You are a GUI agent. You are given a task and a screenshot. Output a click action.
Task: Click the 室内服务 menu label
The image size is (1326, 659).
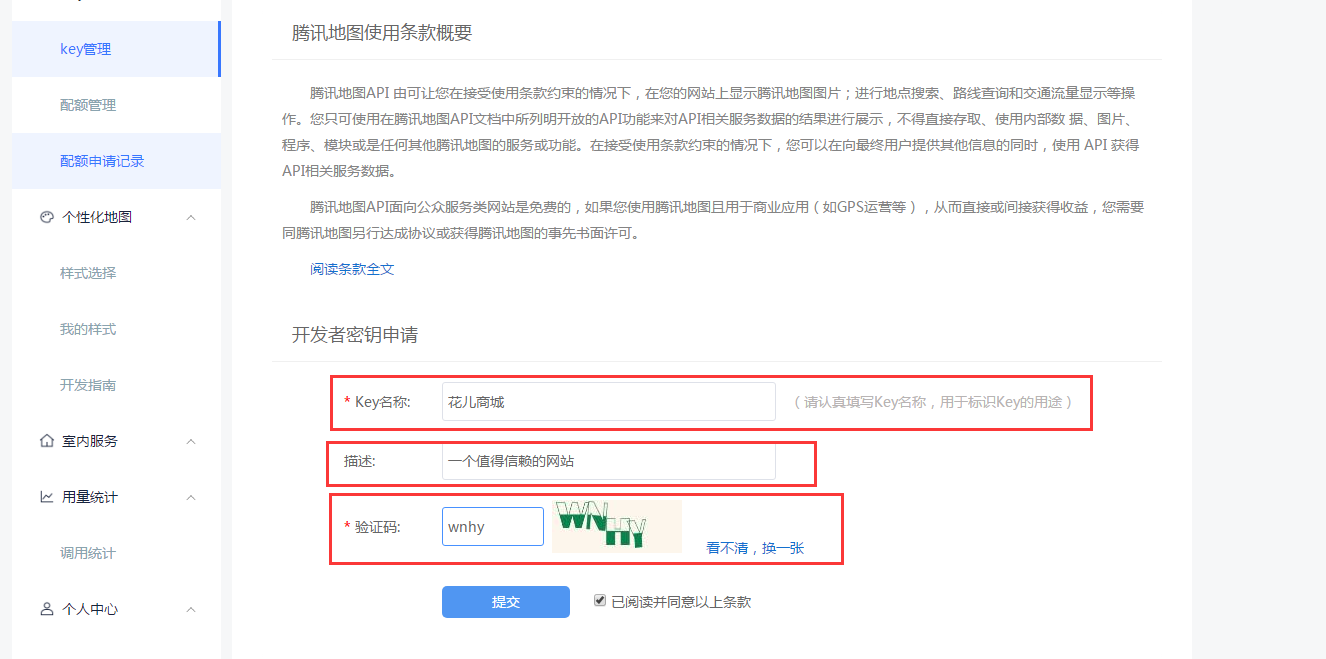[90, 441]
